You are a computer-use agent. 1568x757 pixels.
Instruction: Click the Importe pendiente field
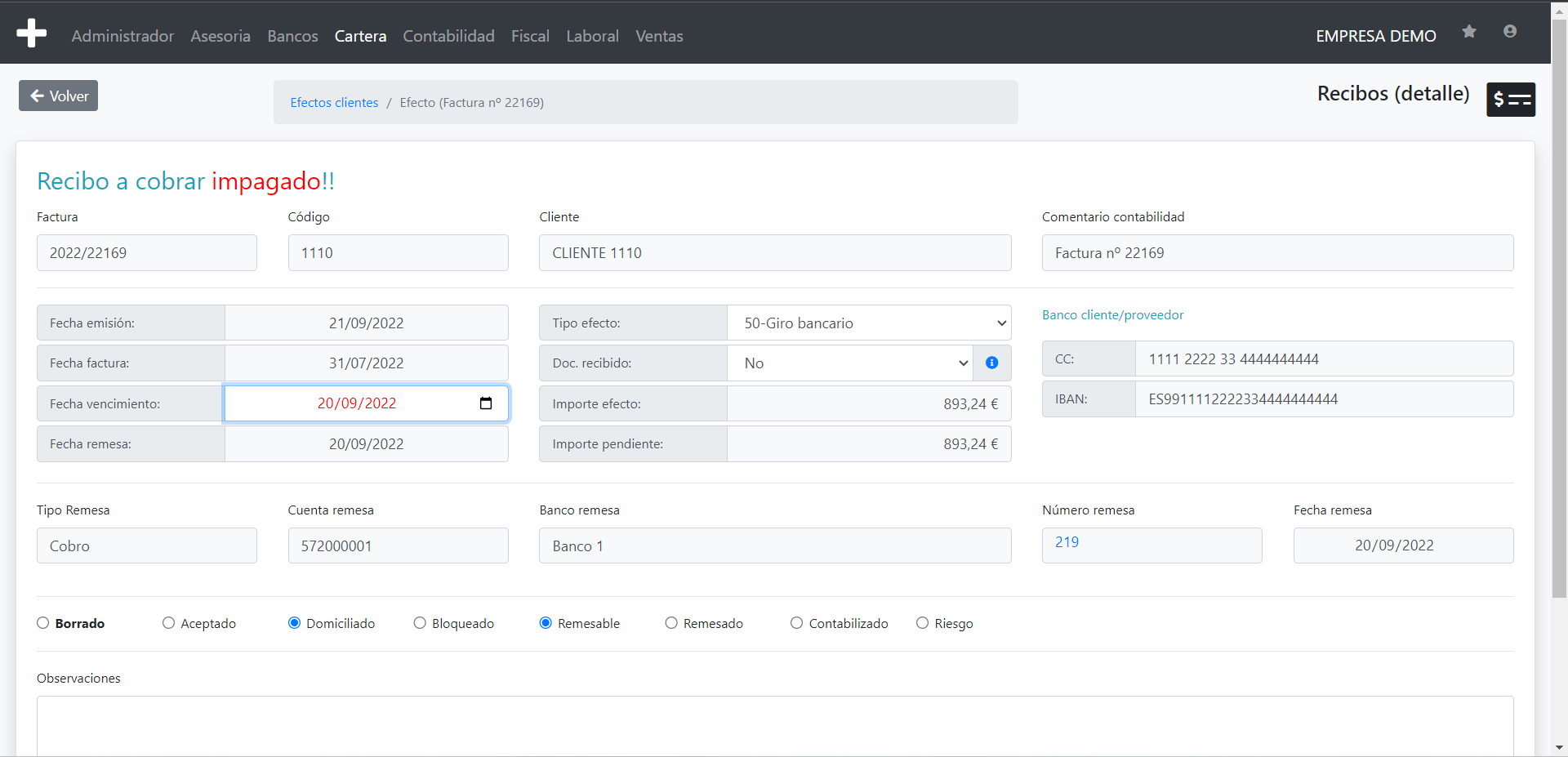[869, 443]
